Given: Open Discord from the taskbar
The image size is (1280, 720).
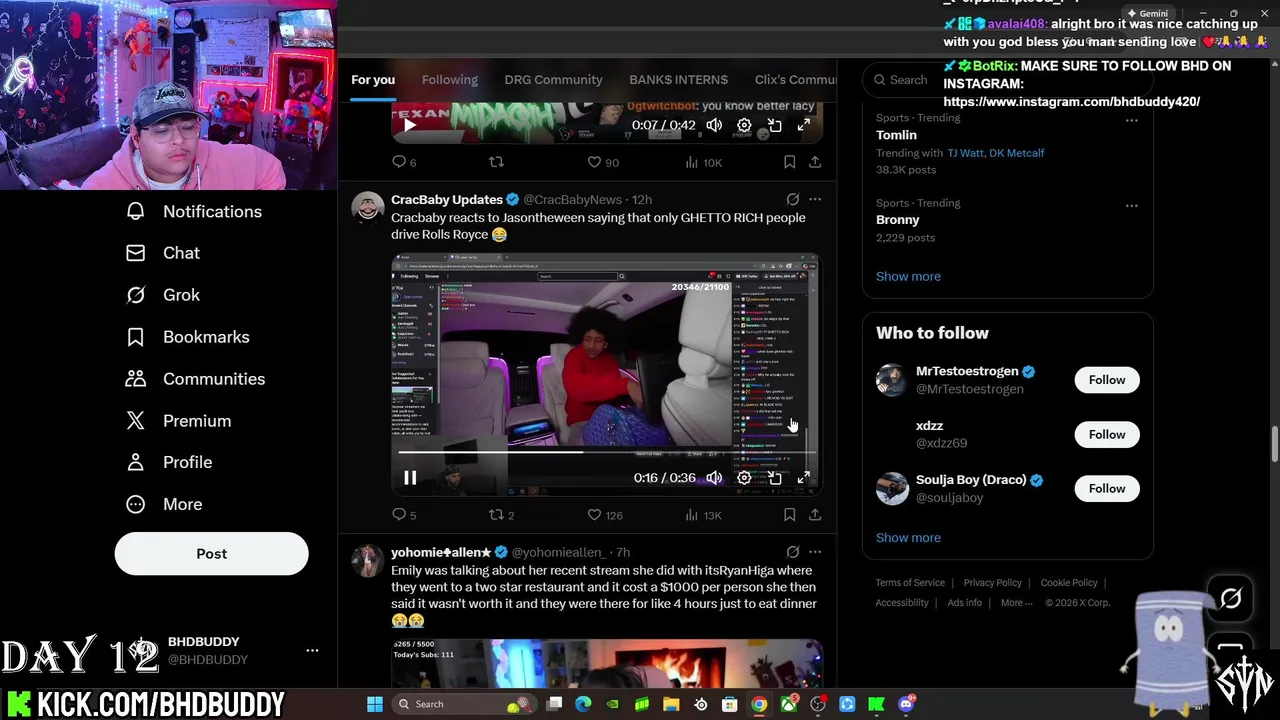Looking at the screenshot, I should tap(906, 704).
